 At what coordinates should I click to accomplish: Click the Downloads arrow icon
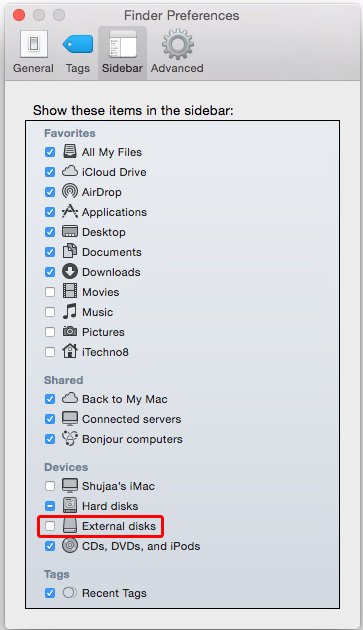[70, 272]
